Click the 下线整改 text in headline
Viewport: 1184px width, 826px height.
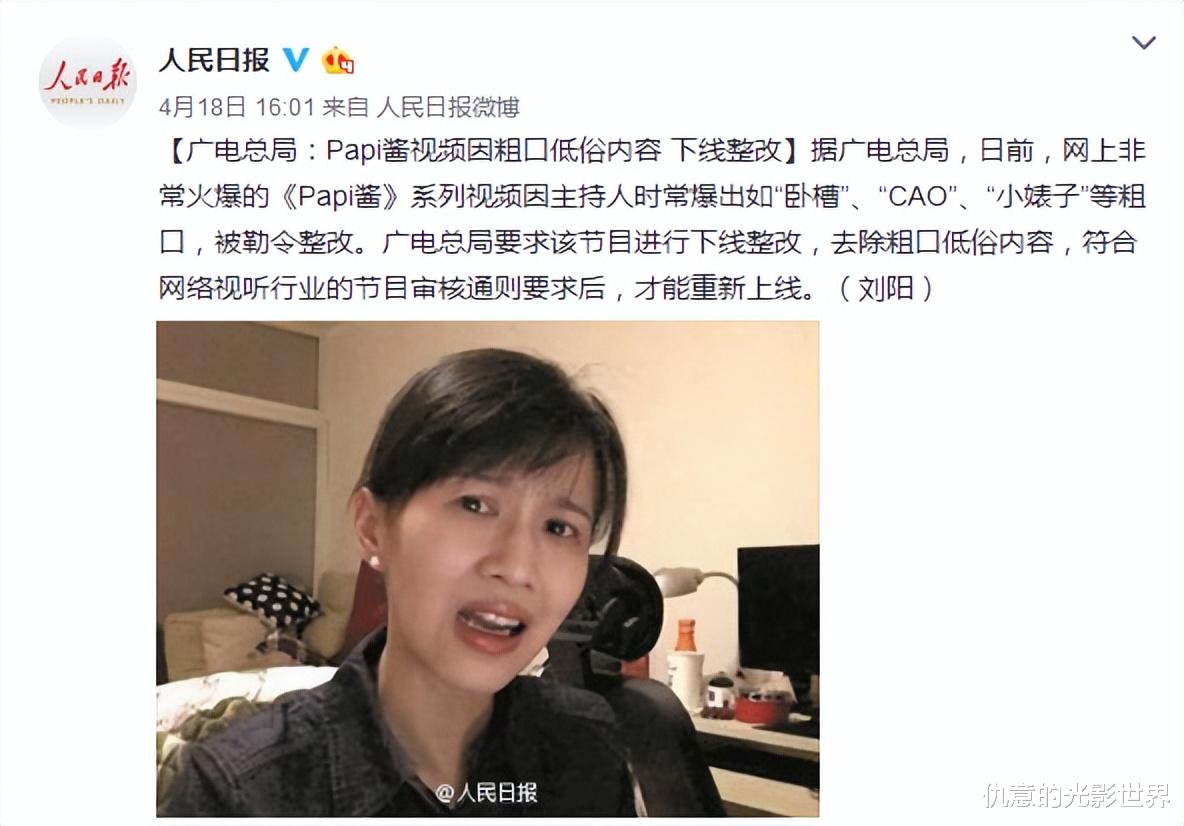pos(727,151)
